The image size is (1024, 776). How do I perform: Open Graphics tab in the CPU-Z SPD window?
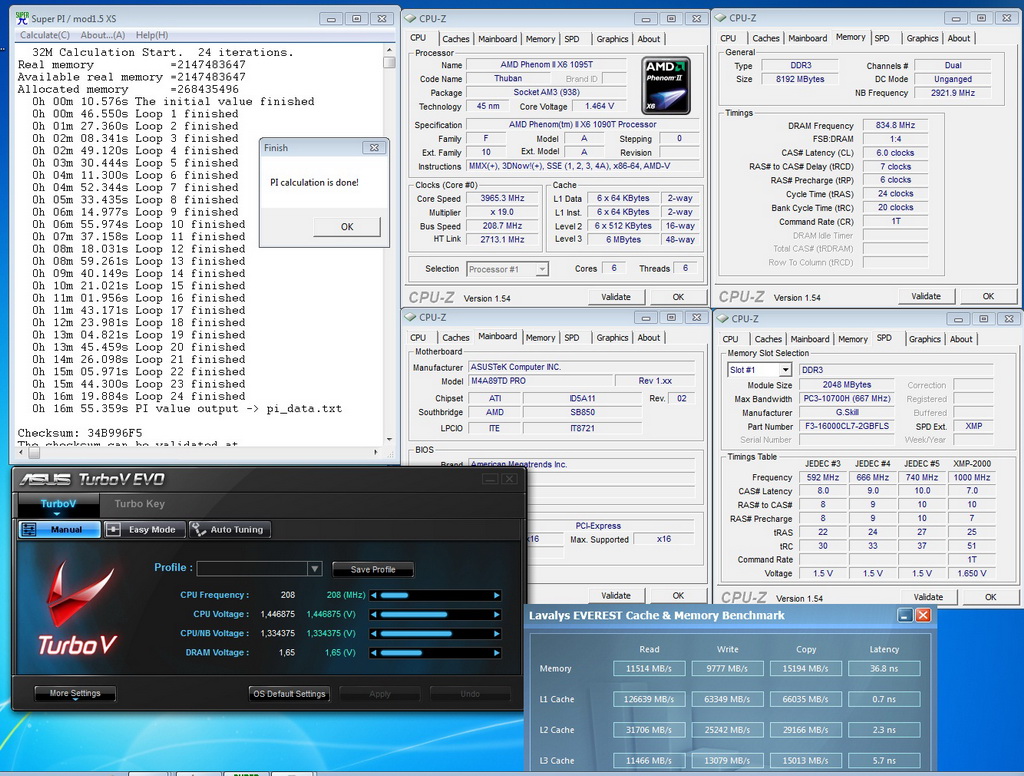(x=925, y=339)
